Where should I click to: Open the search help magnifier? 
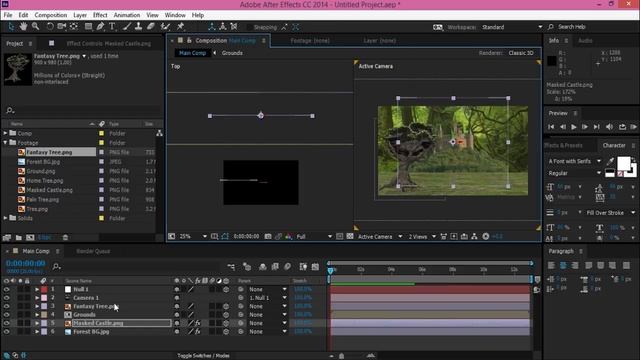tap(551, 27)
